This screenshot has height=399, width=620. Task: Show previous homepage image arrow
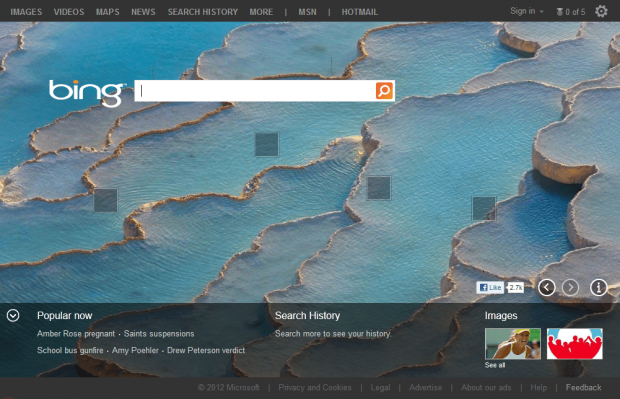[x=546, y=287]
